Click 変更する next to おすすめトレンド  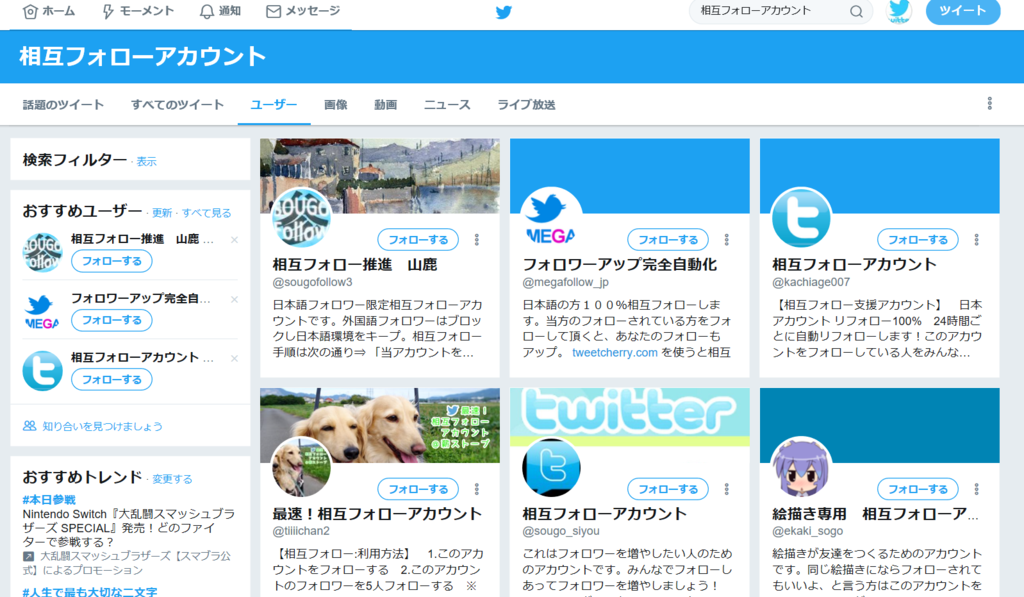pyautogui.click(x=172, y=479)
